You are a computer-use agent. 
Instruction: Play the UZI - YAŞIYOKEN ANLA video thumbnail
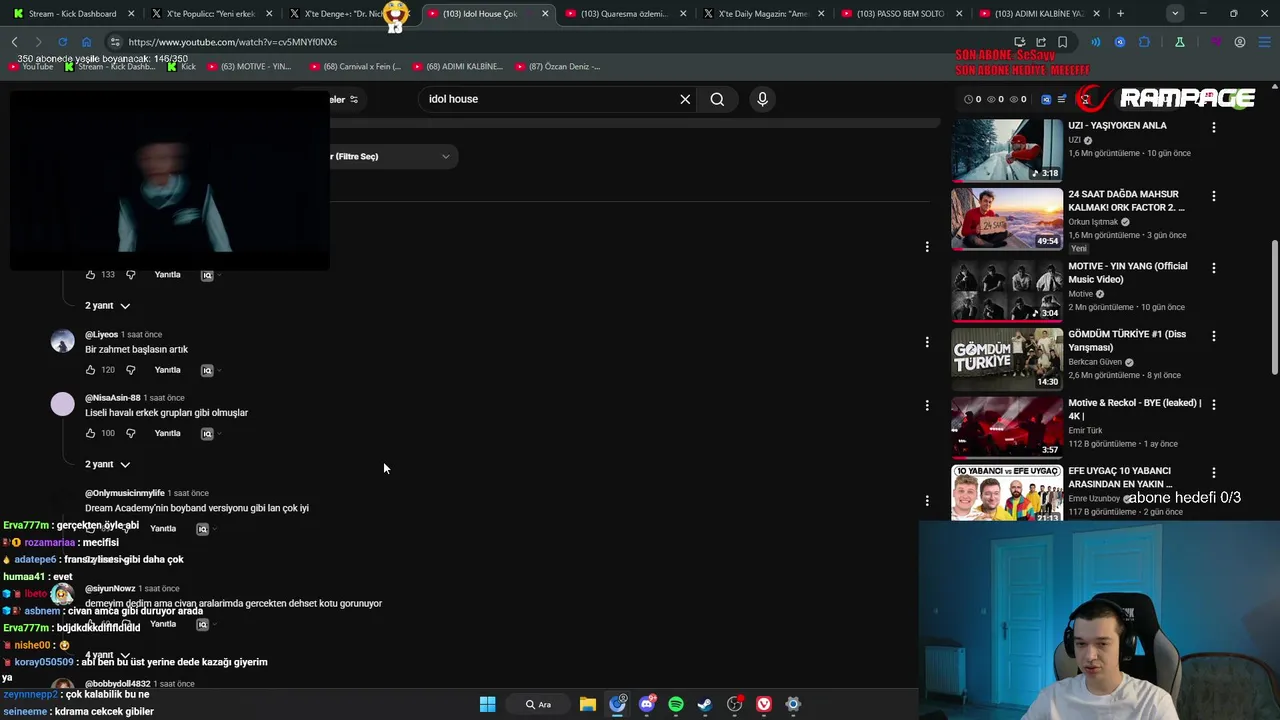click(1007, 150)
